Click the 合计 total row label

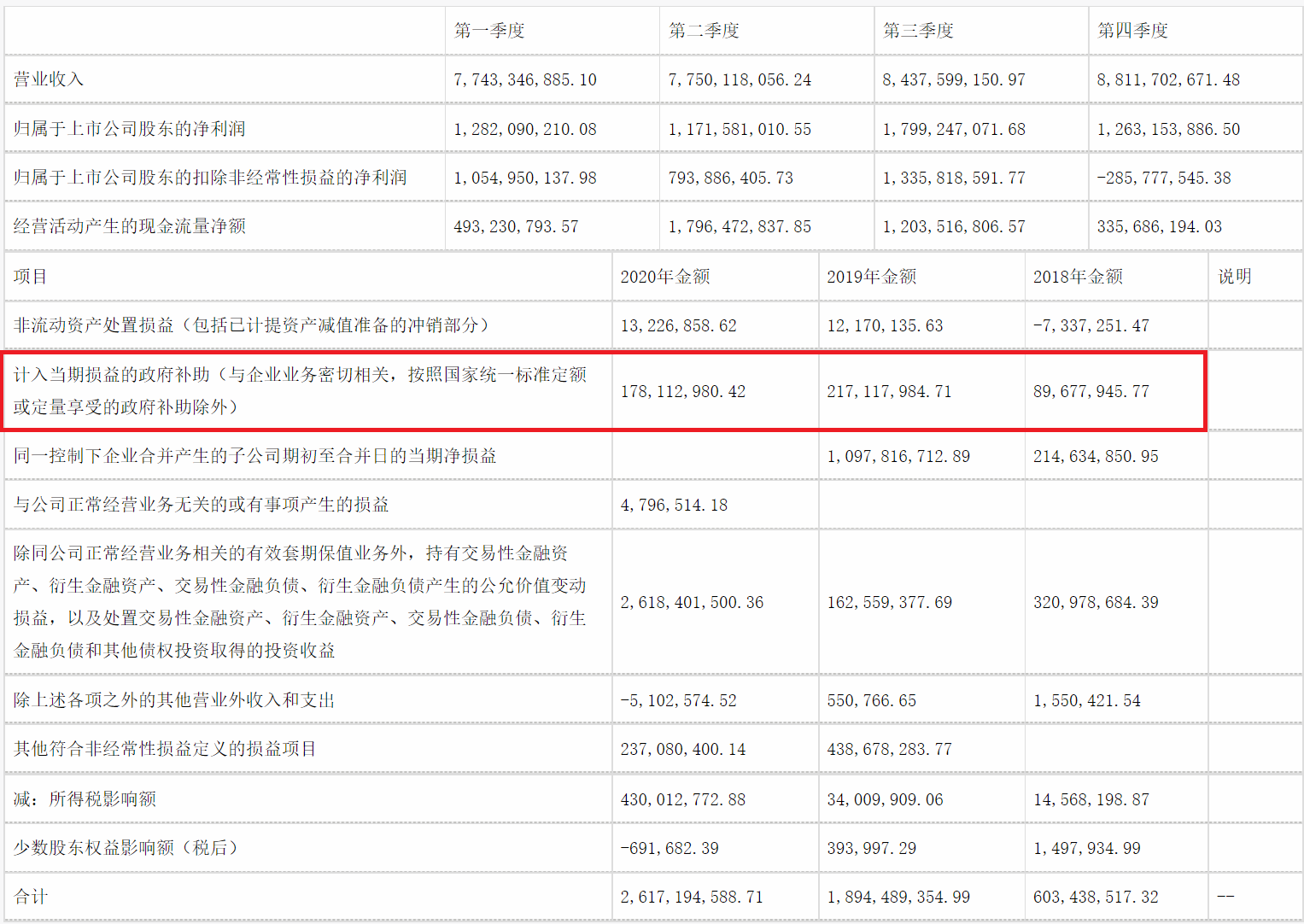tap(31, 897)
